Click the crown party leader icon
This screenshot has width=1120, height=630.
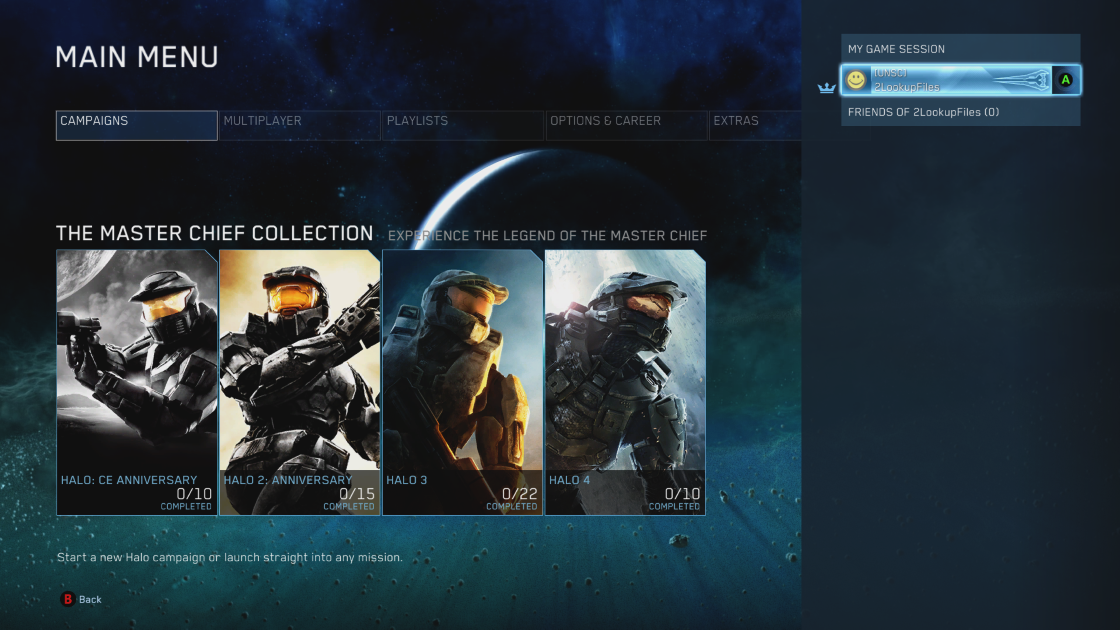[x=826, y=88]
